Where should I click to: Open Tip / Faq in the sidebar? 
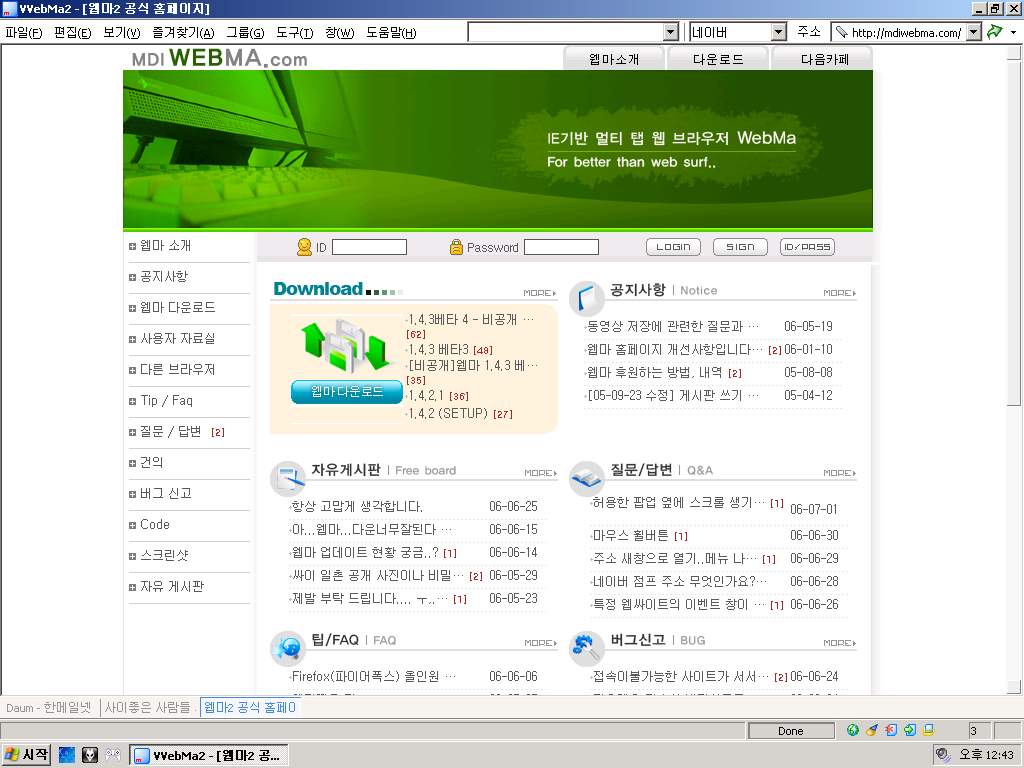tap(166, 400)
